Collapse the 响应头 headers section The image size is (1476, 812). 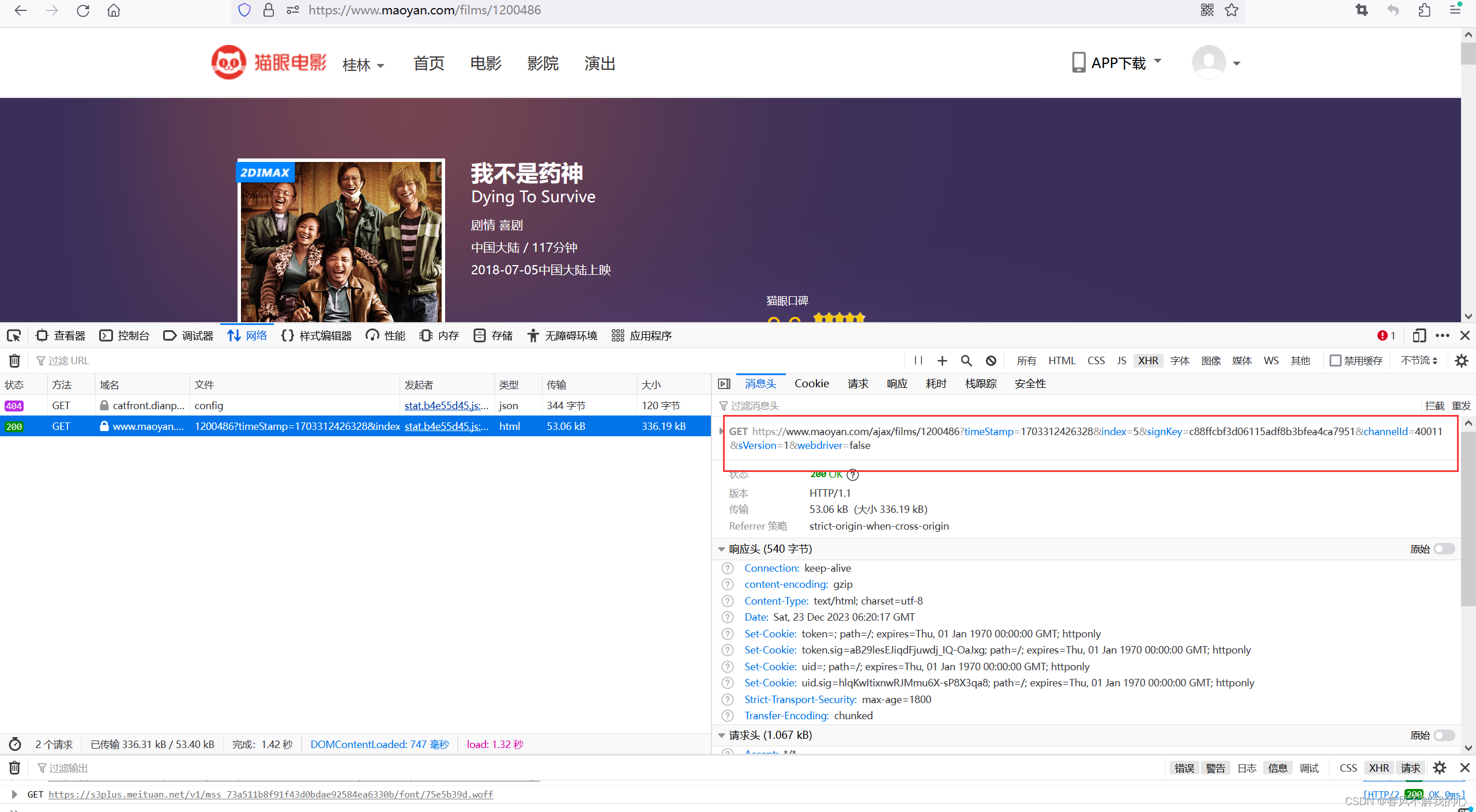click(722, 549)
